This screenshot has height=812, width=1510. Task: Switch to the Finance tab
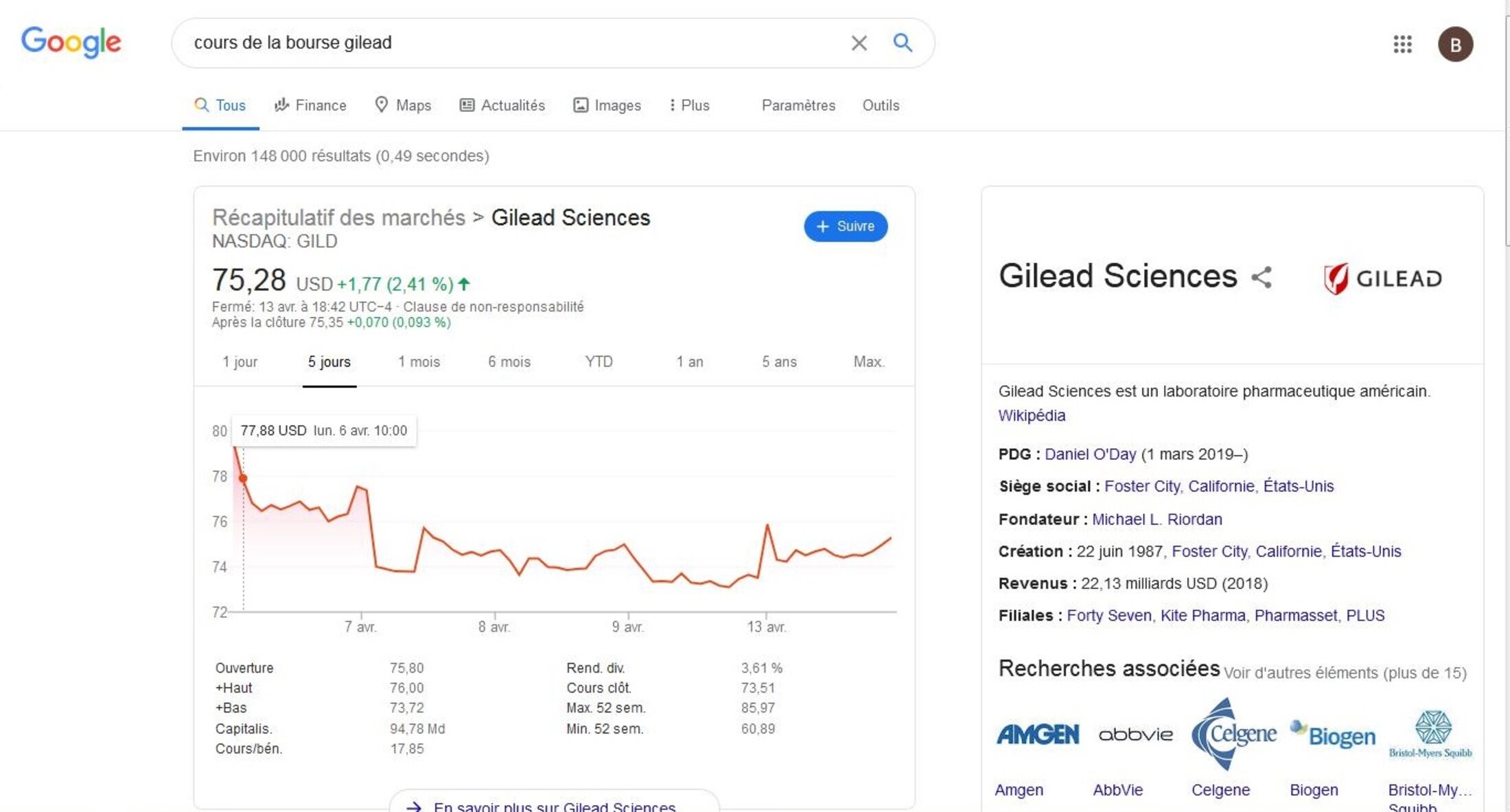310,106
